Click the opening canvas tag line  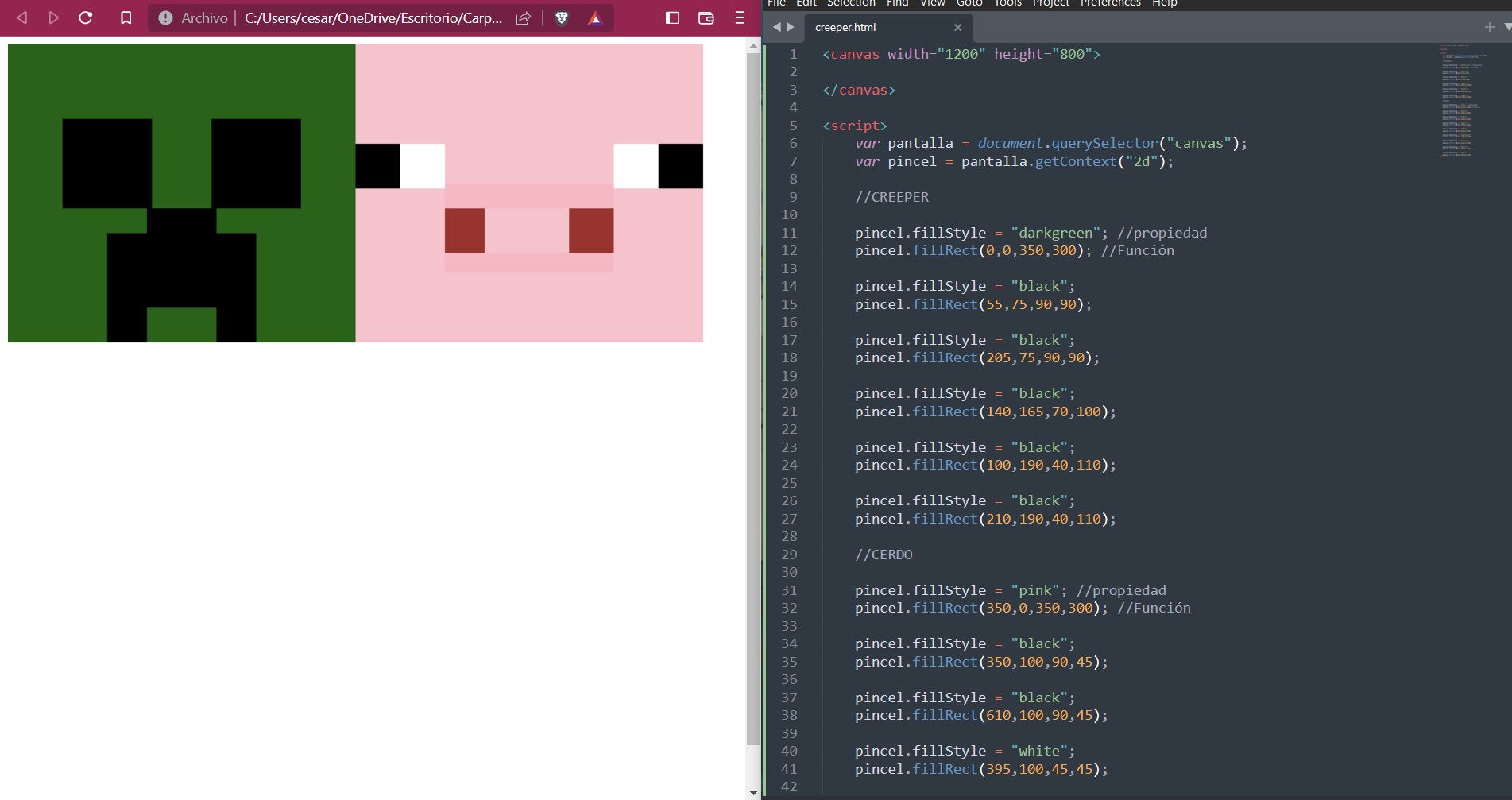(x=961, y=54)
